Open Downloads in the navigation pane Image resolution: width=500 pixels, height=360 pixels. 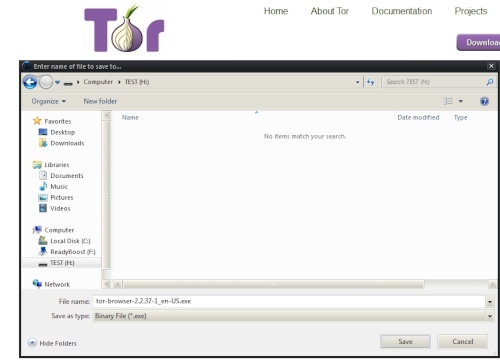67,143
